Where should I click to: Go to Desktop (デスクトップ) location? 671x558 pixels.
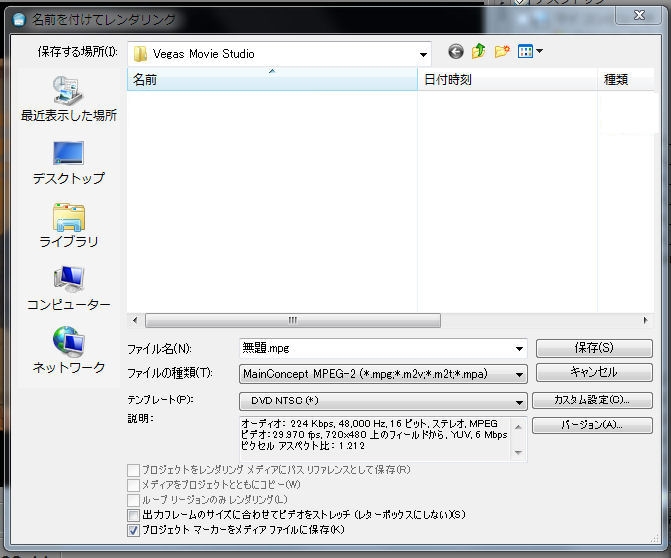point(68,163)
